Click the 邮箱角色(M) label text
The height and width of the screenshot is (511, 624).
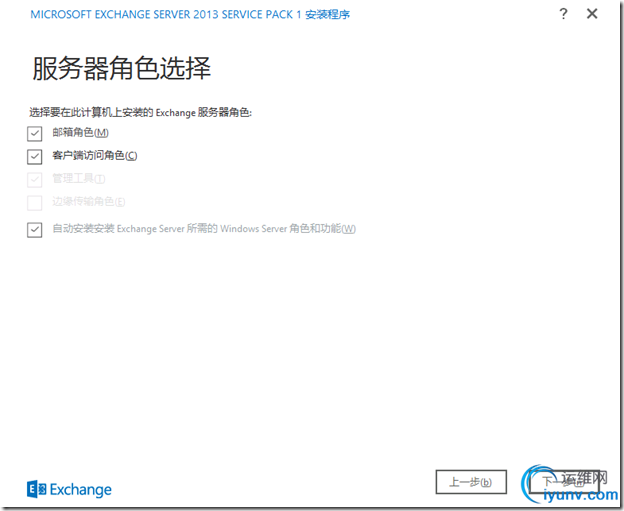(x=80, y=133)
